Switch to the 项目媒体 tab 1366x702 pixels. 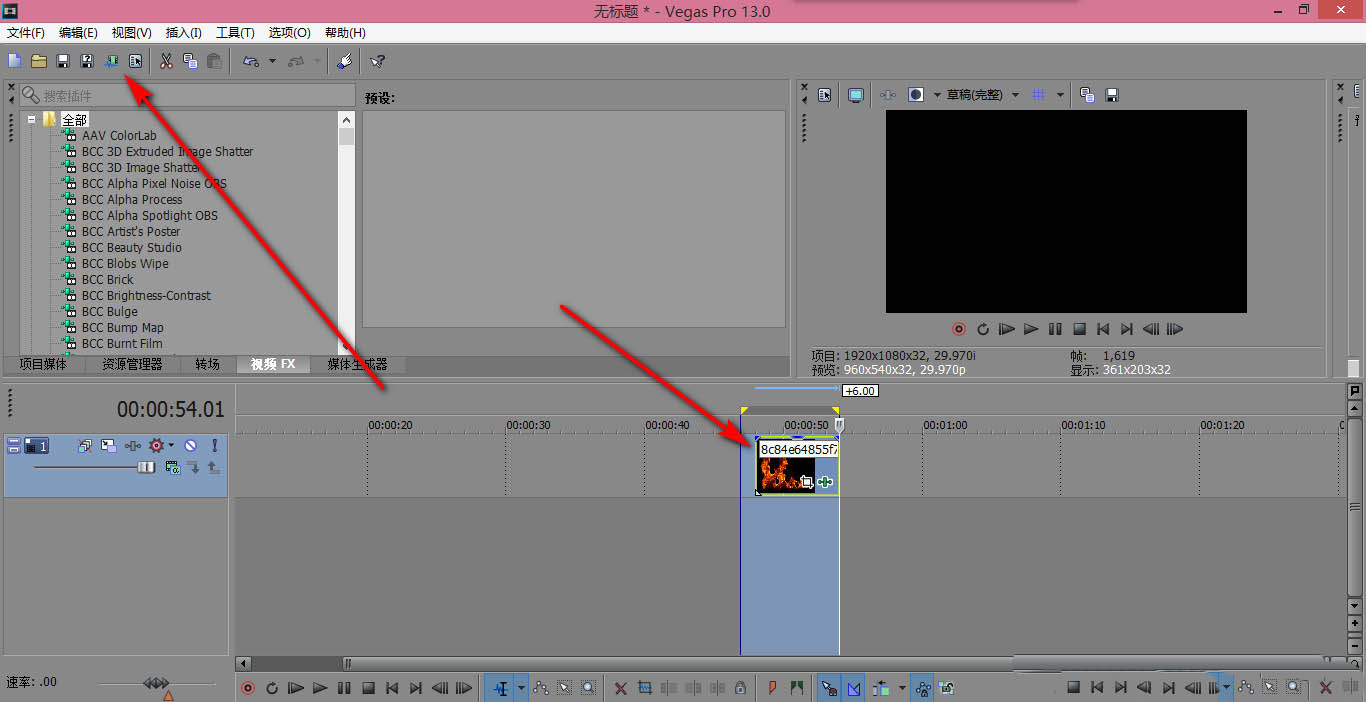click(43, 365)
